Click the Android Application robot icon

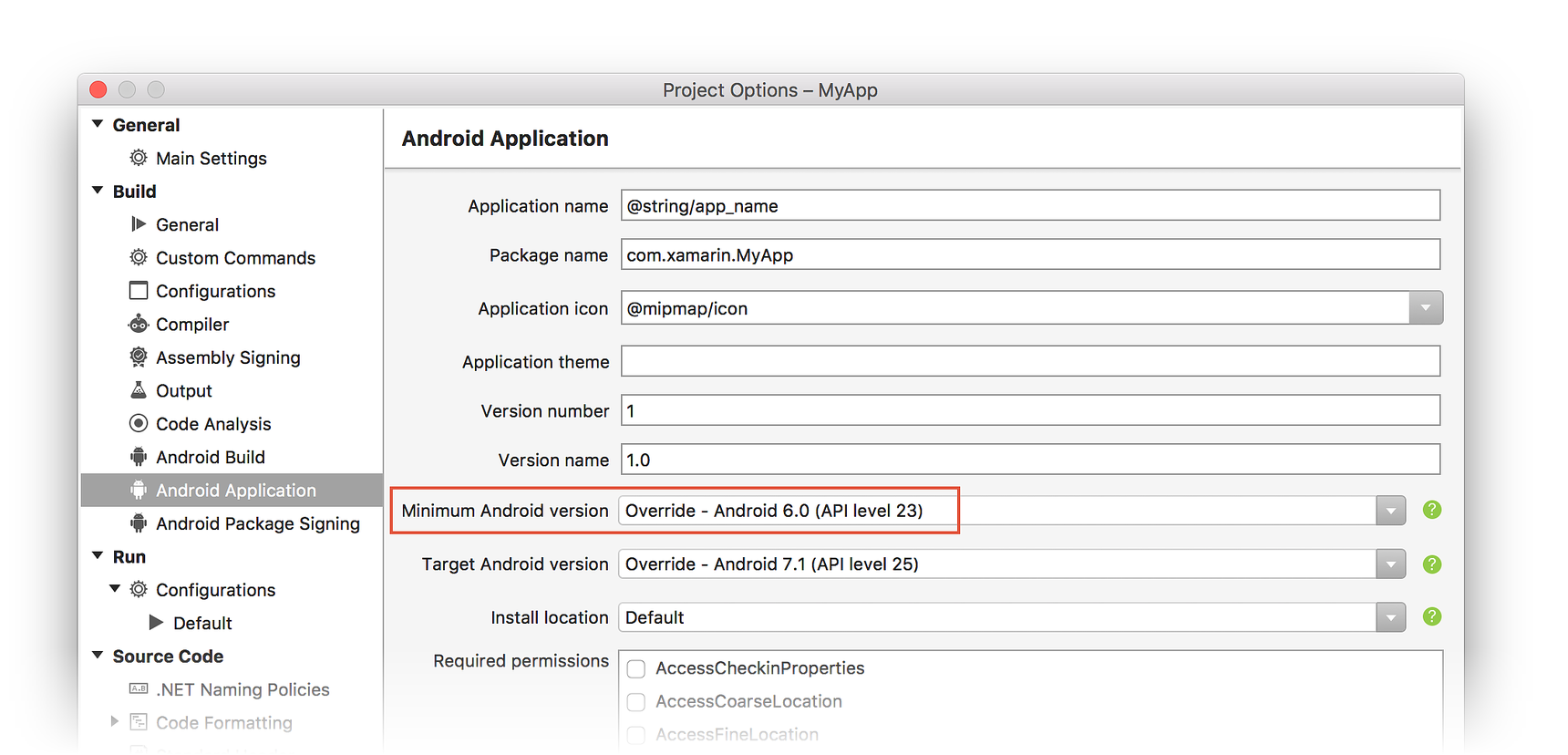[139, 490]
